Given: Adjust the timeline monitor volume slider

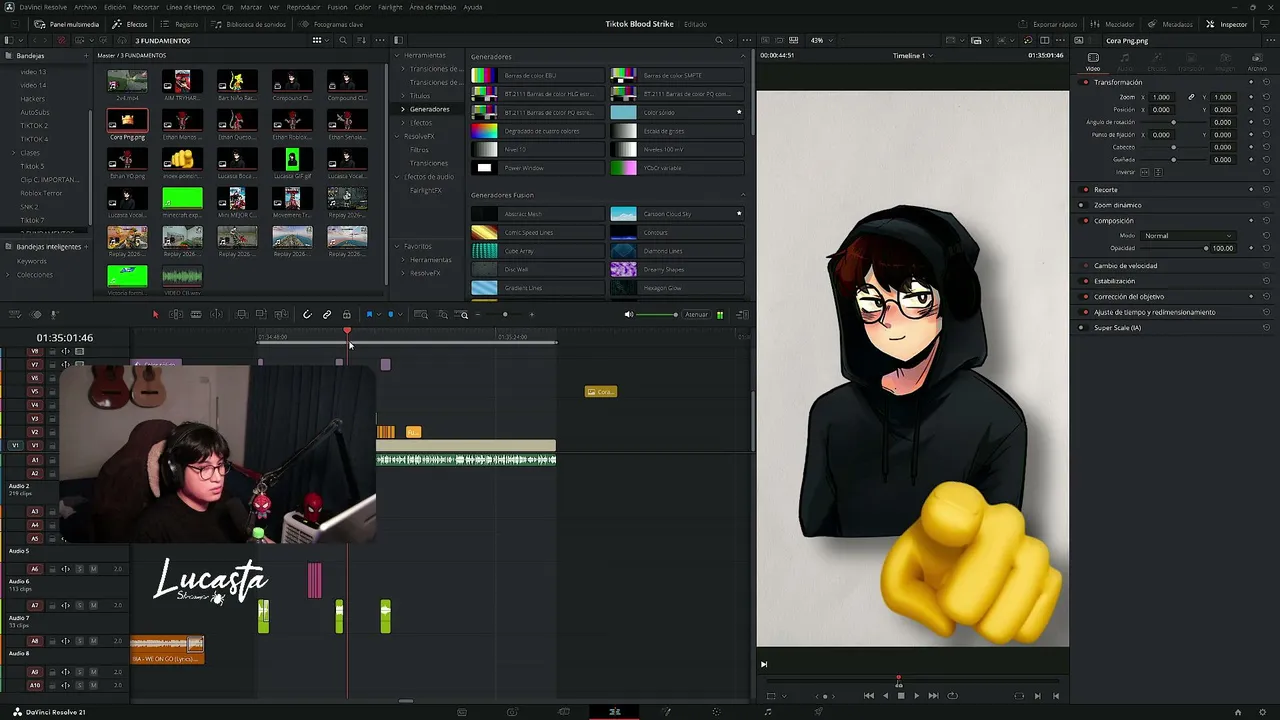Looking at the screenshot, I should [x=657, y=315].
